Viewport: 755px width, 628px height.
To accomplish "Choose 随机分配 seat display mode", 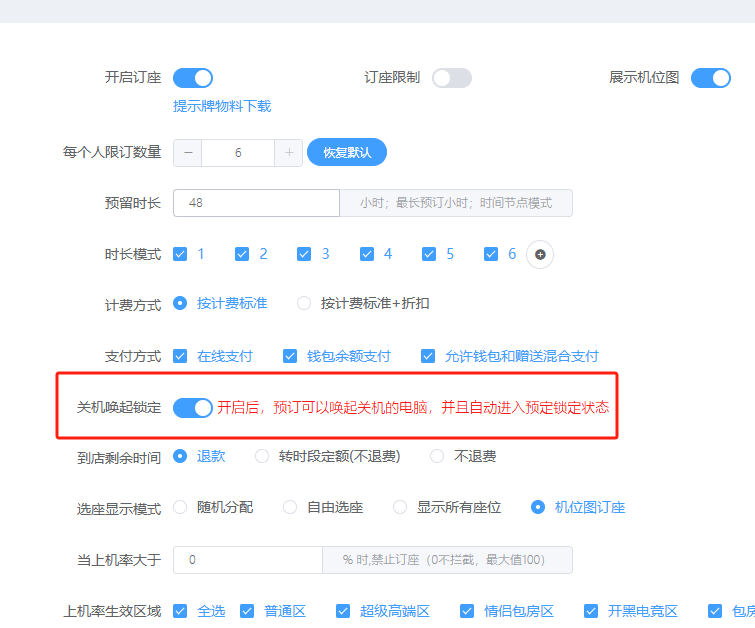I will pos(180,507).
